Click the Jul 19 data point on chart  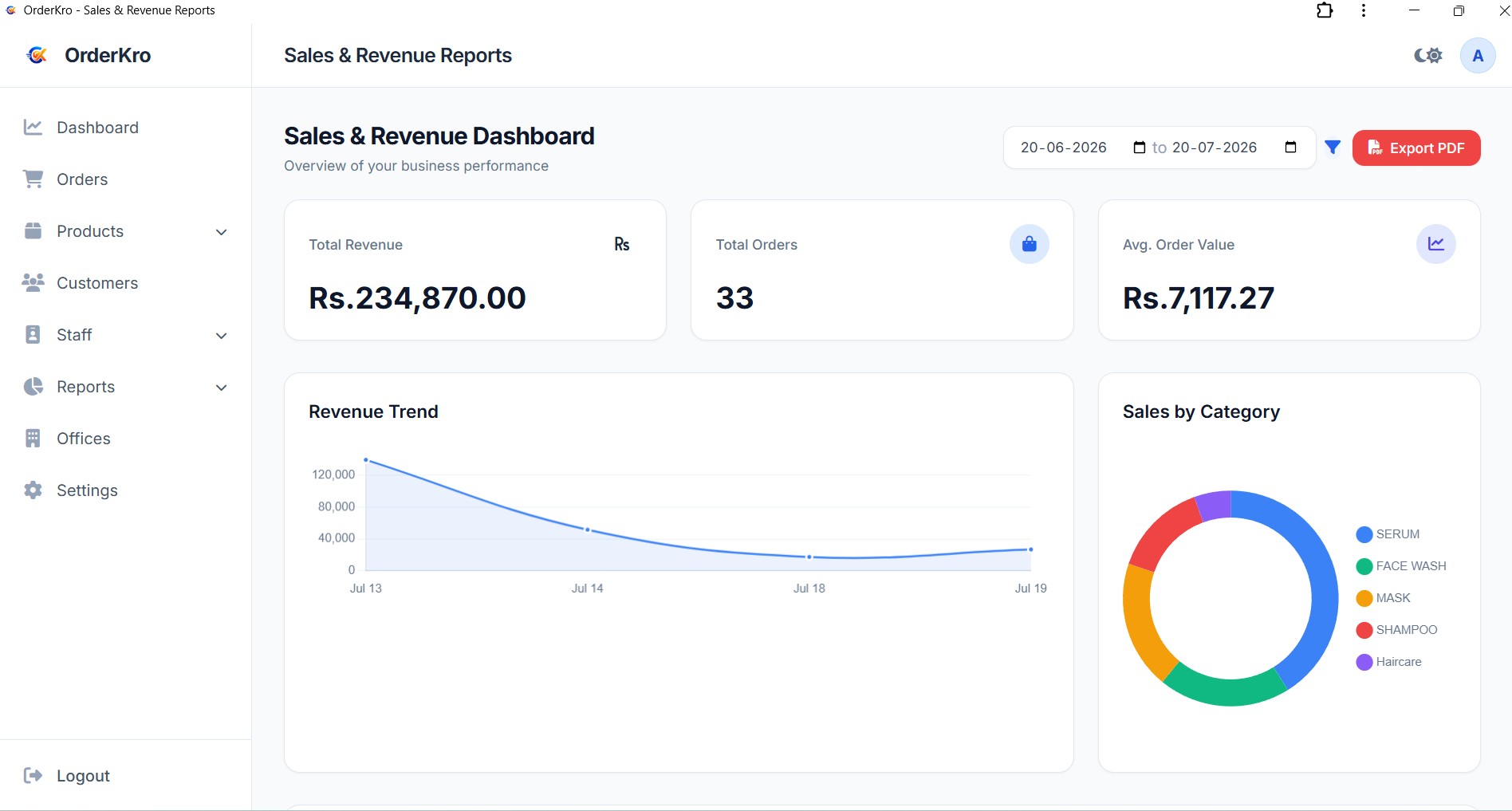(x=1031, y=549)
